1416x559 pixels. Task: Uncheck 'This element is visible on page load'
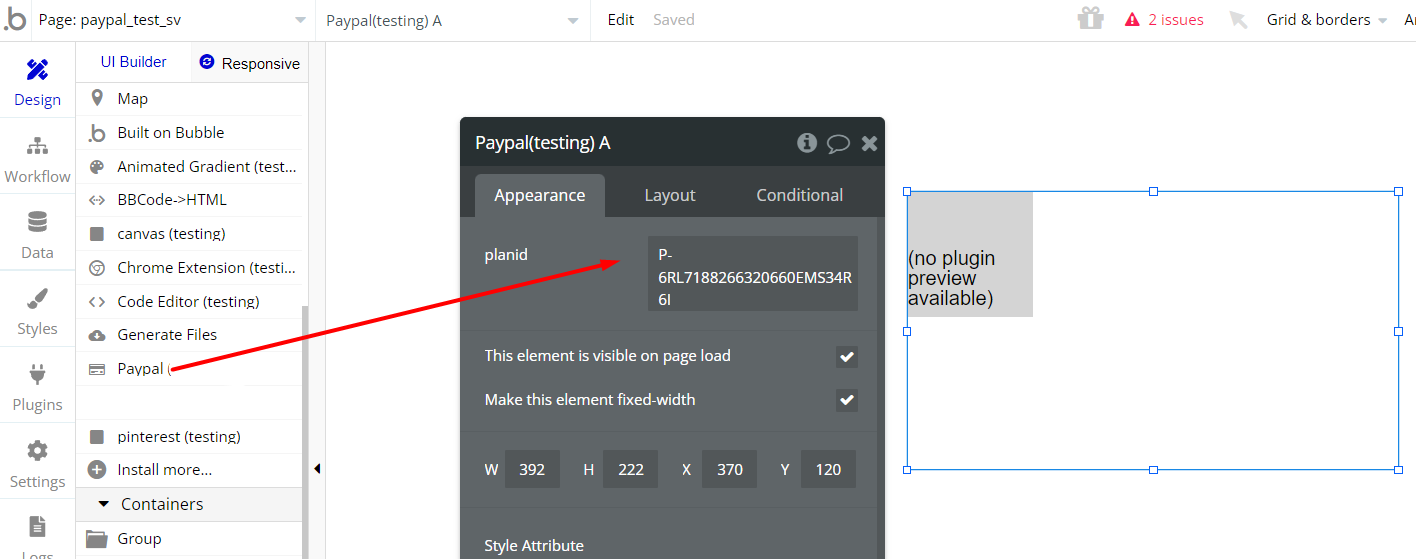click(847, 357)
